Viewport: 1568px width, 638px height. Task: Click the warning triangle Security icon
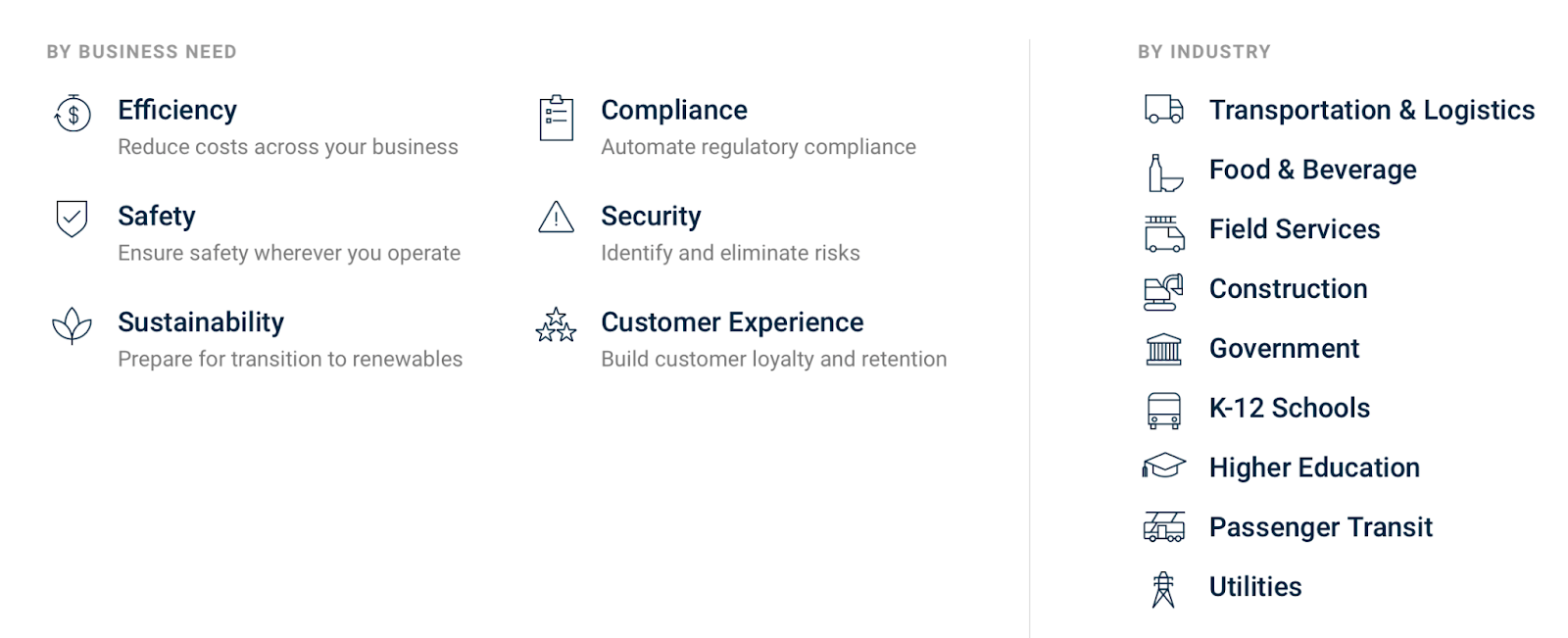(556, 217)
